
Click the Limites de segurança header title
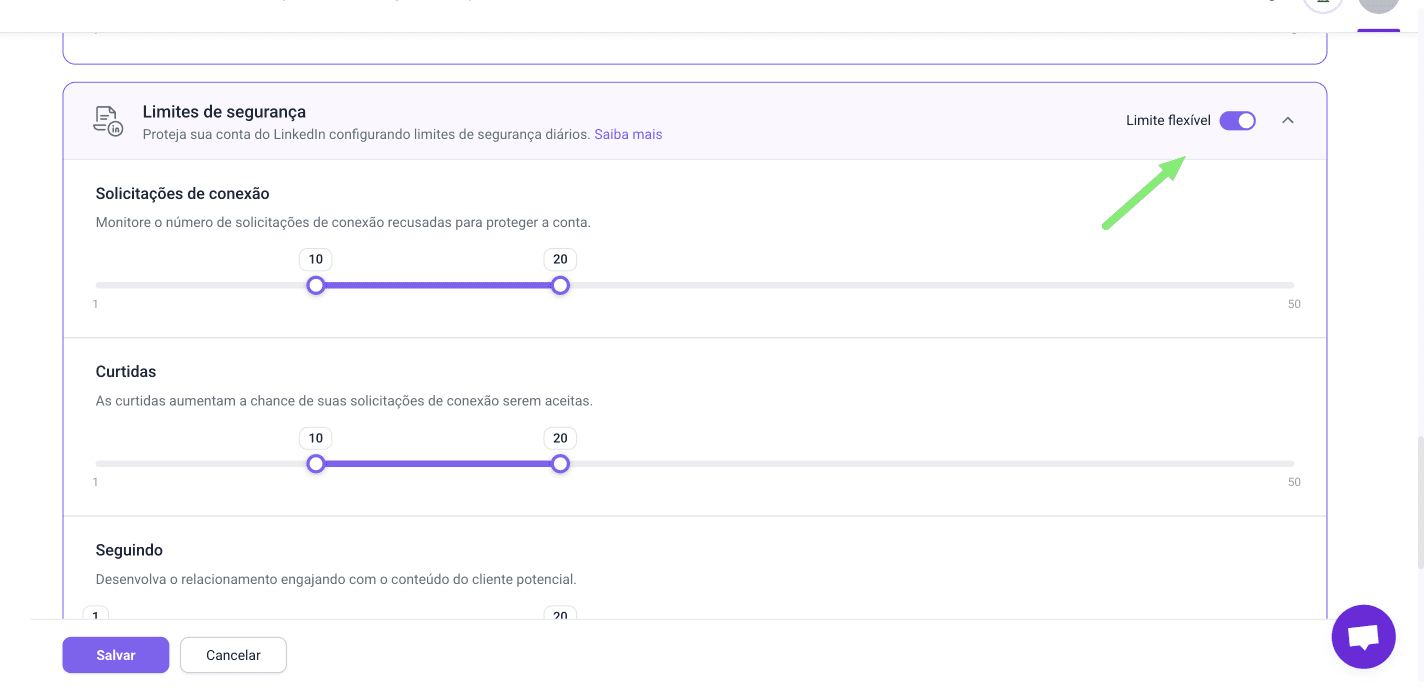pyautogui.click(x=224, y=112)
